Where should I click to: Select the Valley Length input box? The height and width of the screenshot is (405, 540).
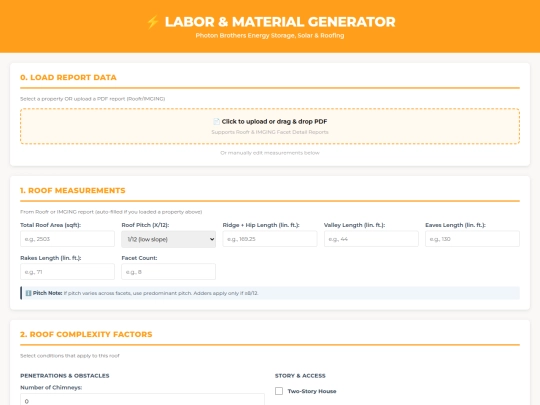click(x=371, y=239)
